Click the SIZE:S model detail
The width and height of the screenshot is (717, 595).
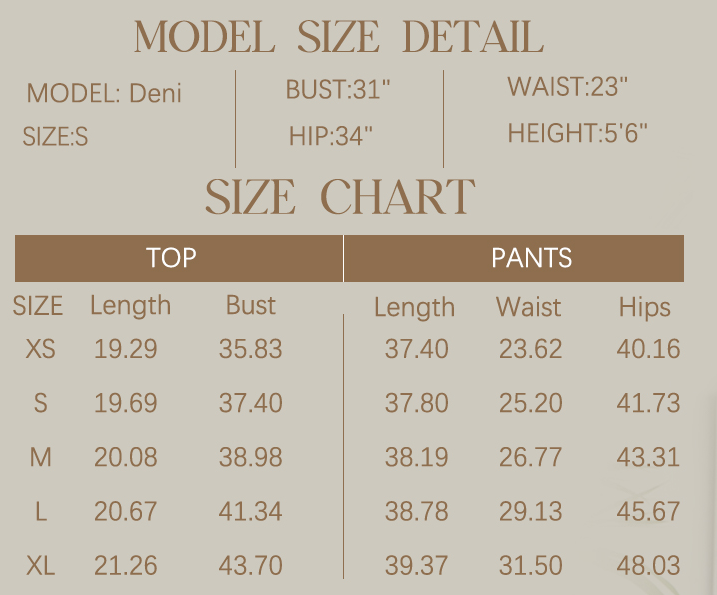[x=55, y=137]
